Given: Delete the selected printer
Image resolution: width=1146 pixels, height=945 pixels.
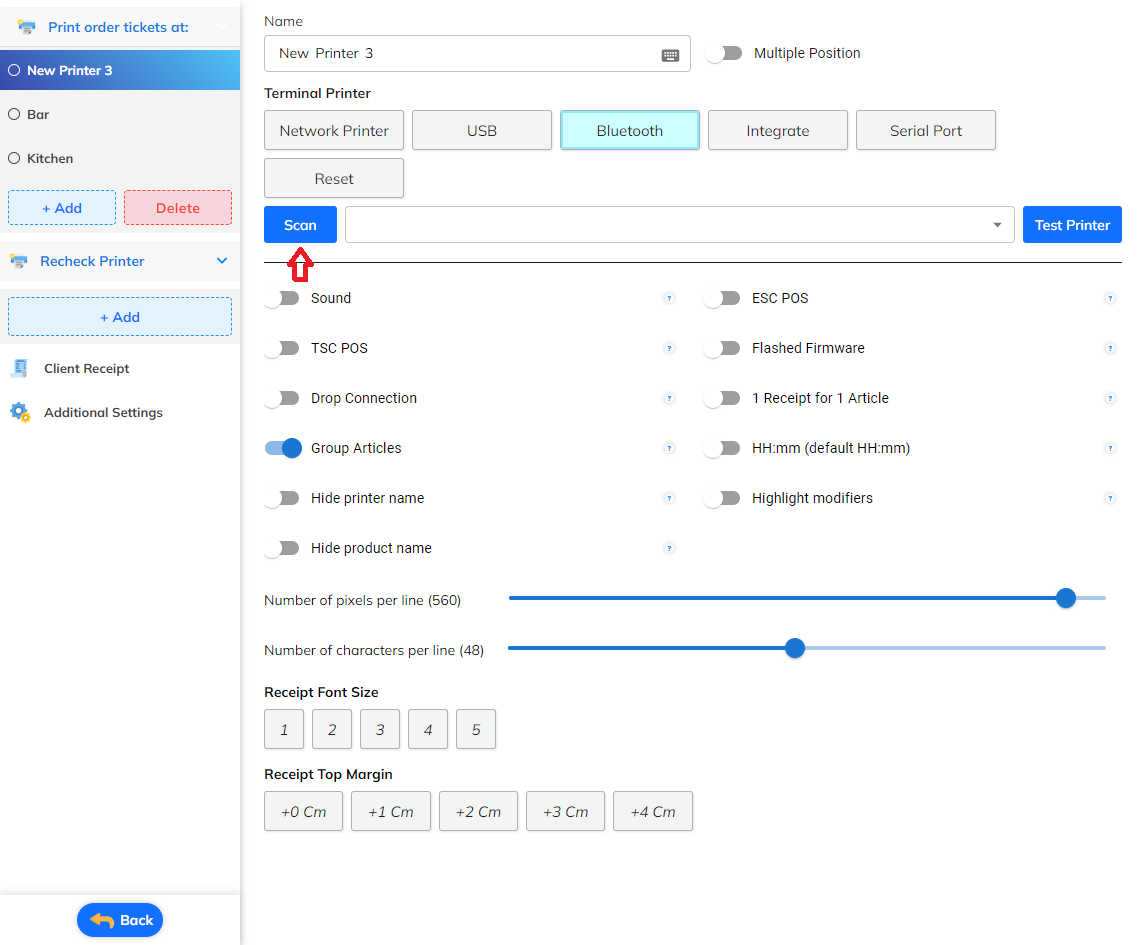Looking at the screenshot, I should click(x=178, y=208).
